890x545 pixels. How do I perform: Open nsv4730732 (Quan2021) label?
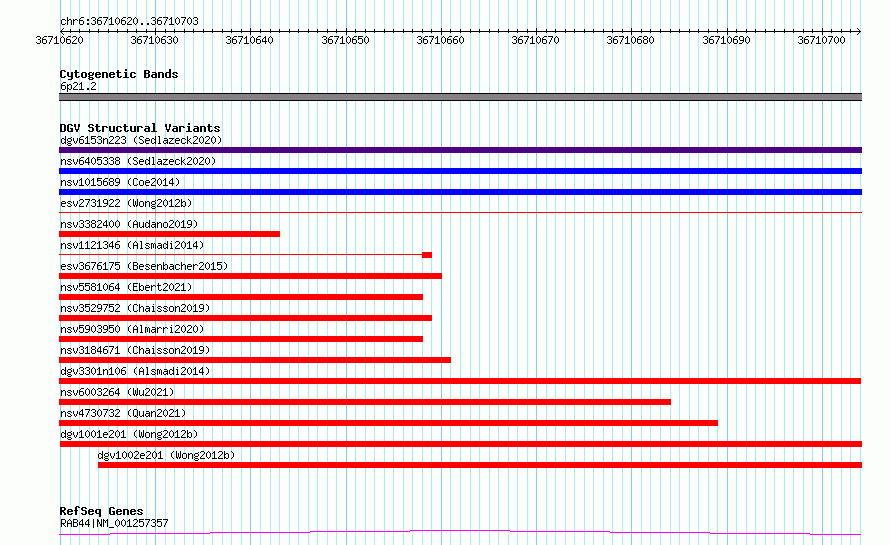coord(123,413)
